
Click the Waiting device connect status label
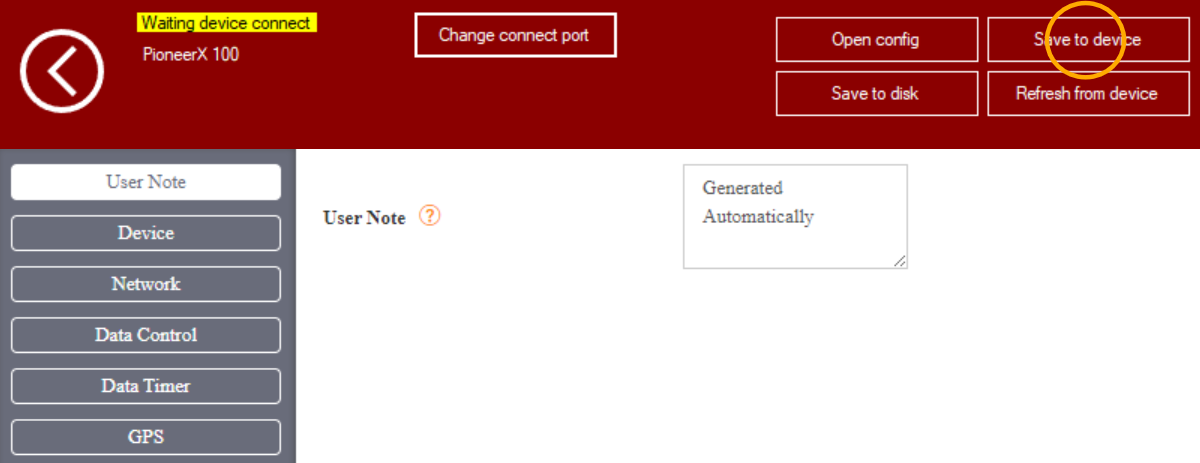[228, 23]
